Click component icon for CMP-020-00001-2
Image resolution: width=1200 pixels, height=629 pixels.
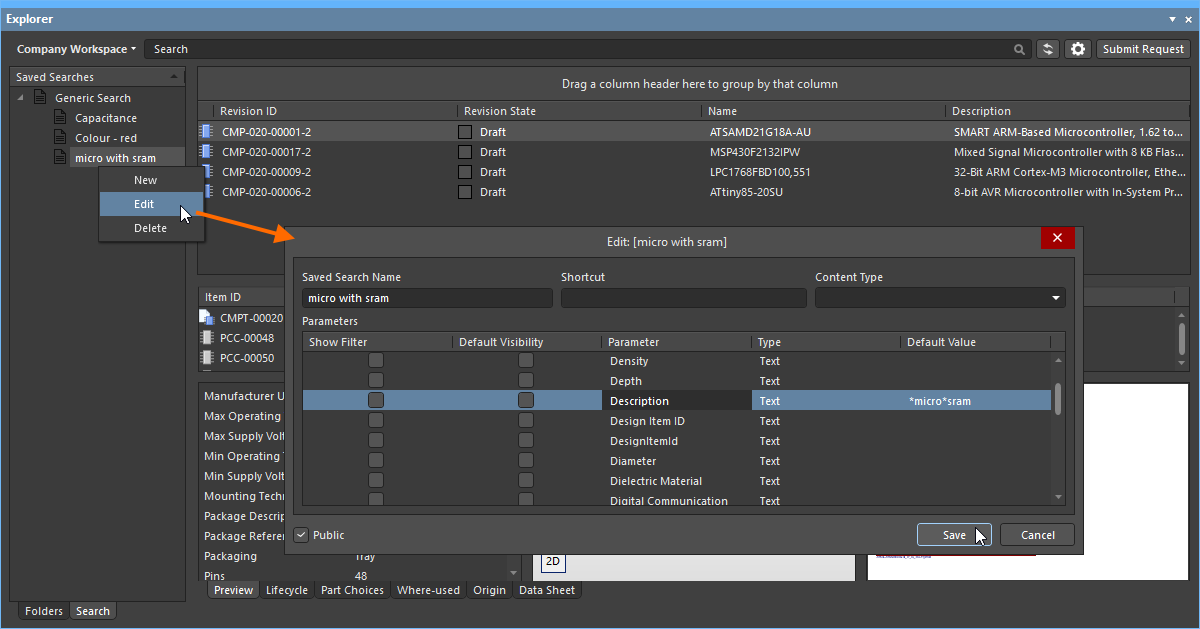tap(207, 132)
